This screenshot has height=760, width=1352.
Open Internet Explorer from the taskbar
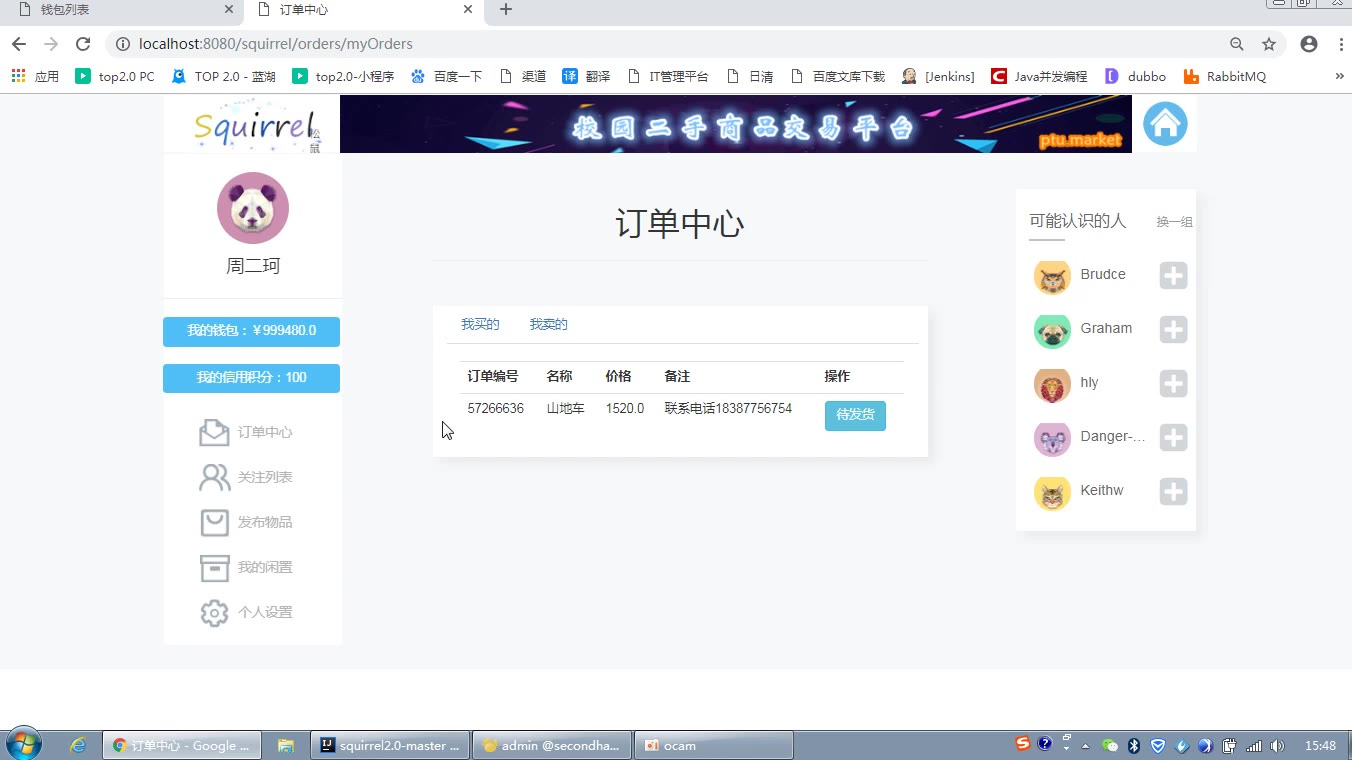point(78,745)
